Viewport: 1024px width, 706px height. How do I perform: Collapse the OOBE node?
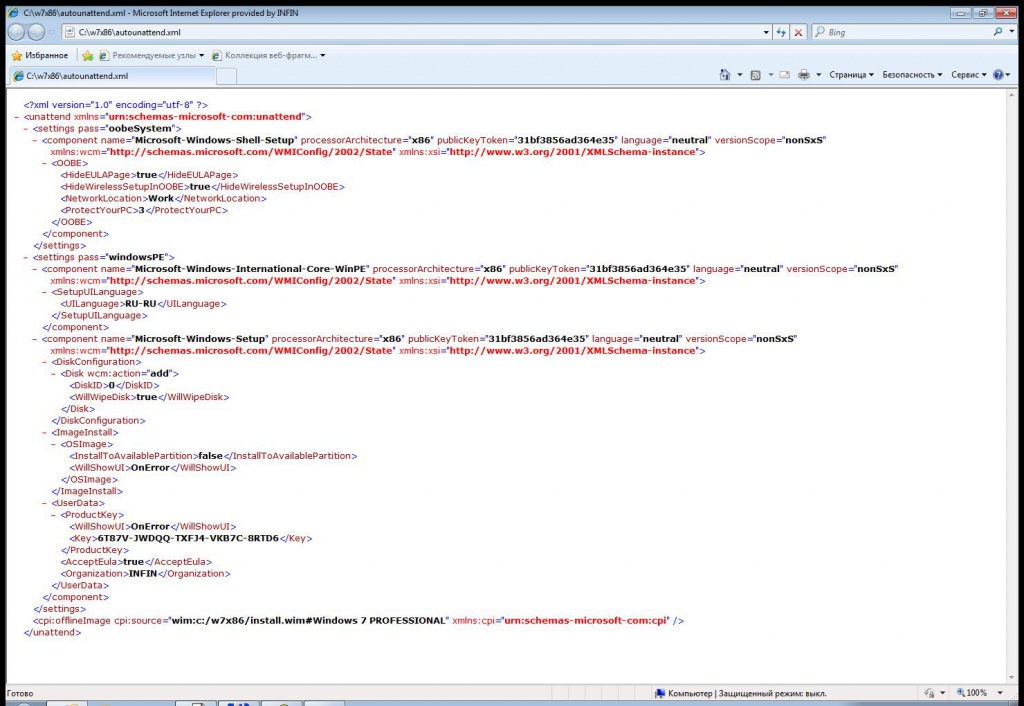44,163
